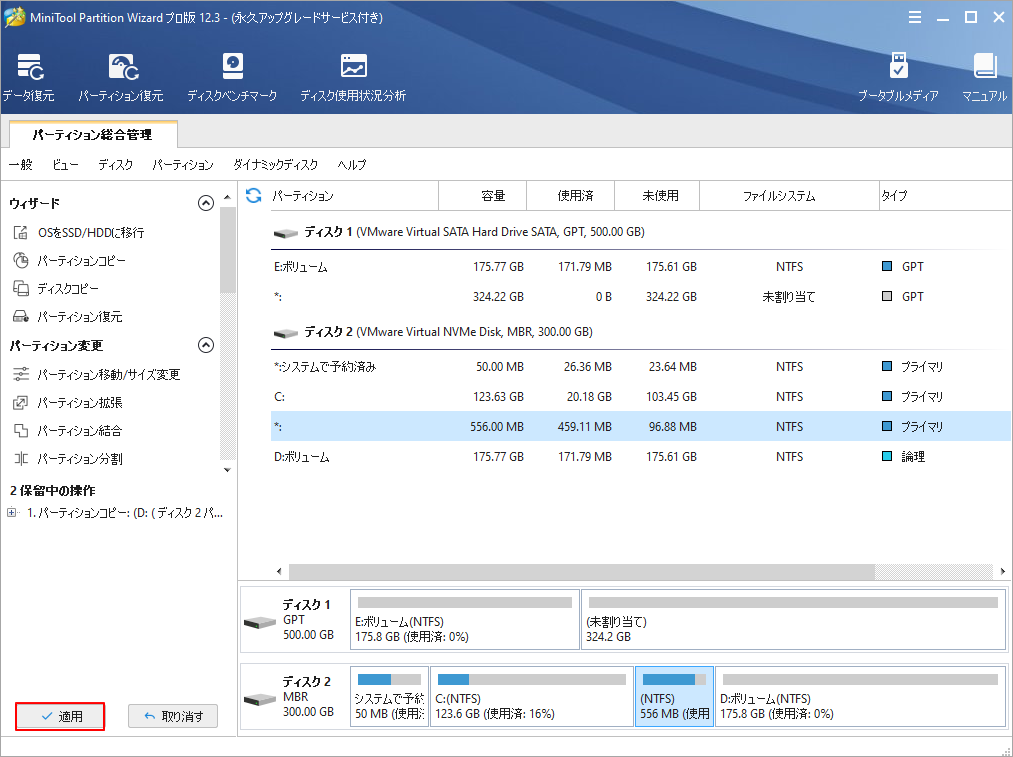Open the ヘルプ menu
This screenshot has height=757, width=1013.
coord(352,165)
